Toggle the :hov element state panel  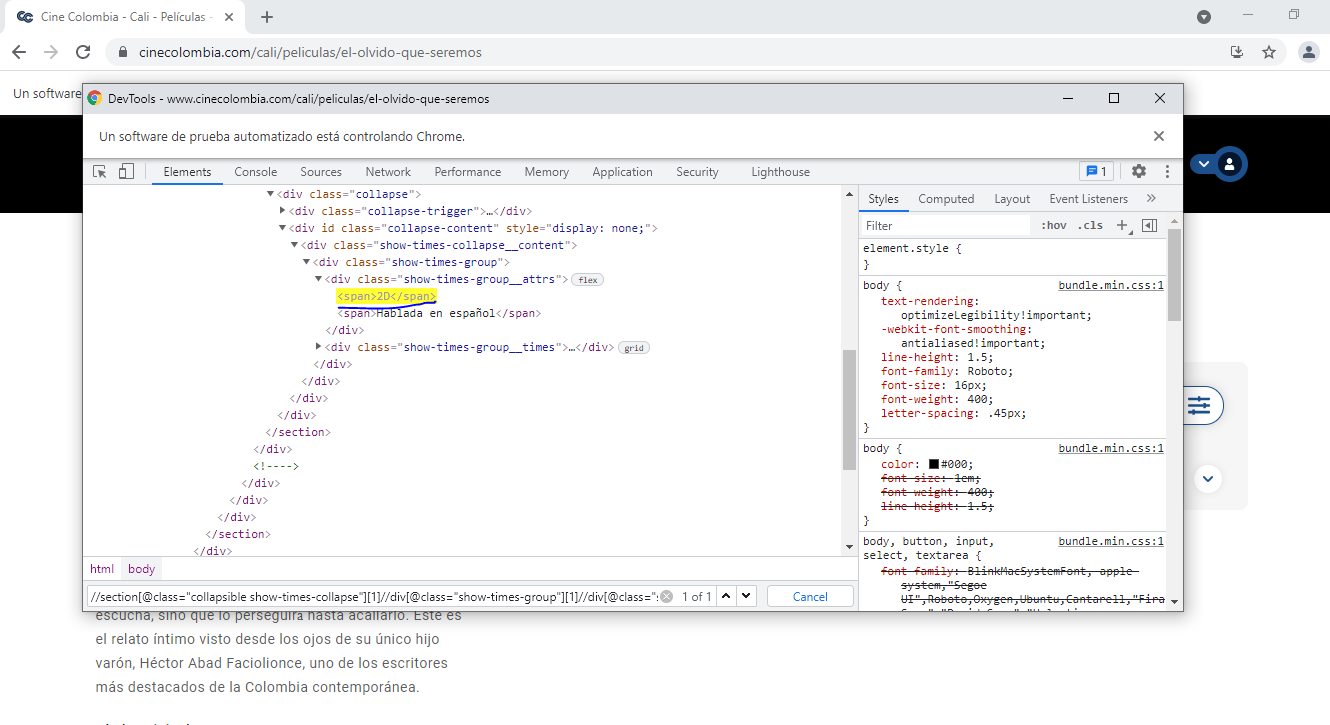pos(1053,226)
